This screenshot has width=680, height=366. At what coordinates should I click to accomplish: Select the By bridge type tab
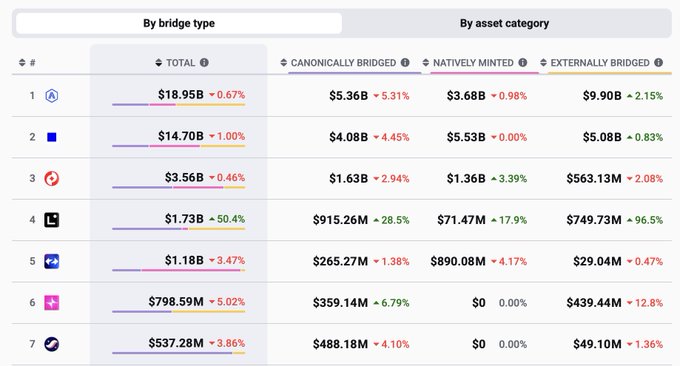tap(179, 23)
